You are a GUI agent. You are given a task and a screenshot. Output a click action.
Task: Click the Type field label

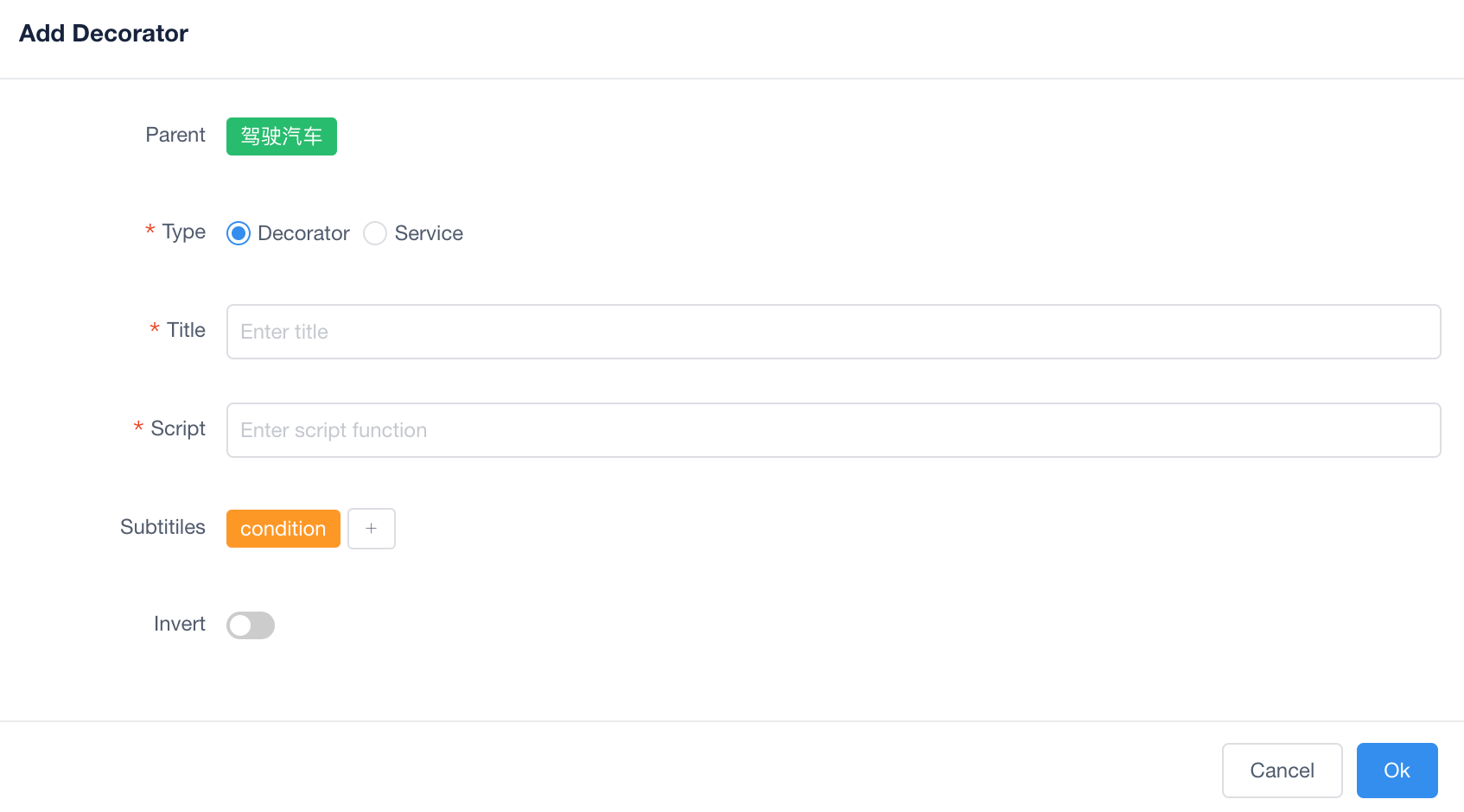[183, 232]
